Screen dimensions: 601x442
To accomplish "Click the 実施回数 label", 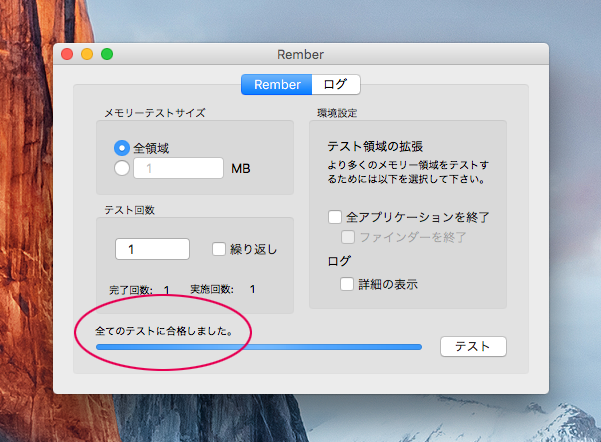I will tap(212, 289).
